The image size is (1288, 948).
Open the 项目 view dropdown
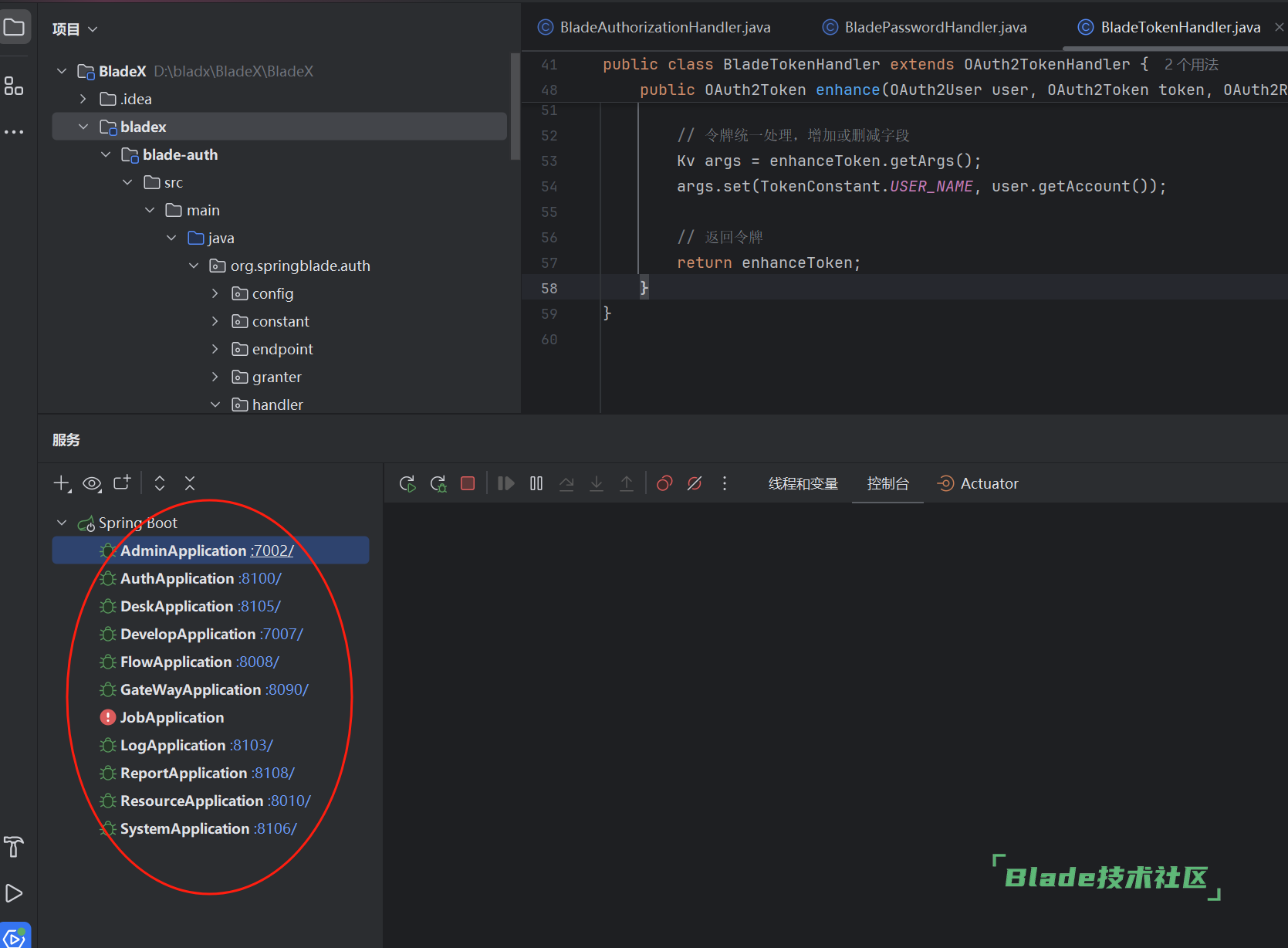coord(75,29)
